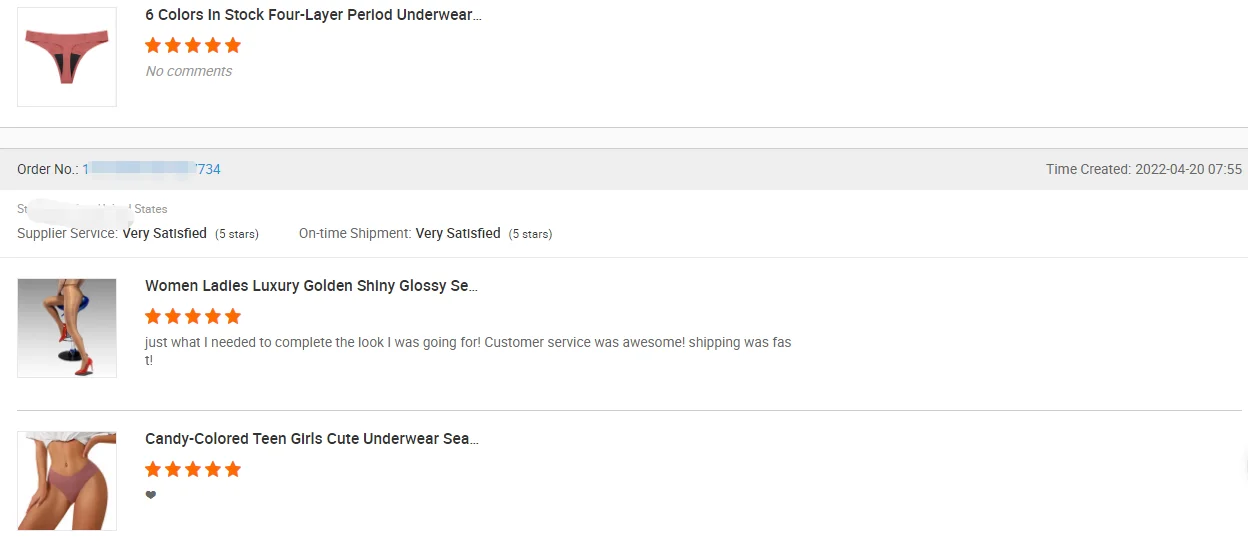Click the "No comments" text
The width and height of the screenshot is (1248, 541).
(189, 71)
